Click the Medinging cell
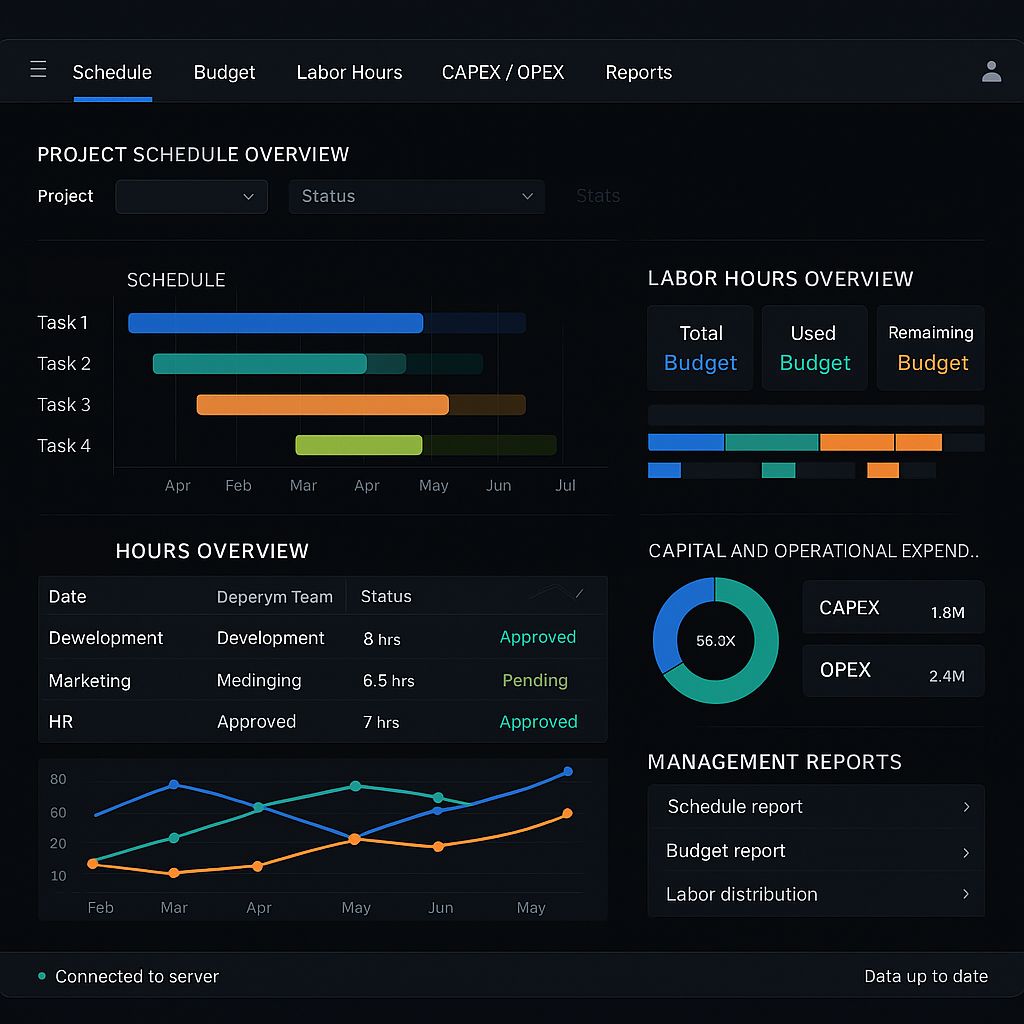 [x=259, y=680]
